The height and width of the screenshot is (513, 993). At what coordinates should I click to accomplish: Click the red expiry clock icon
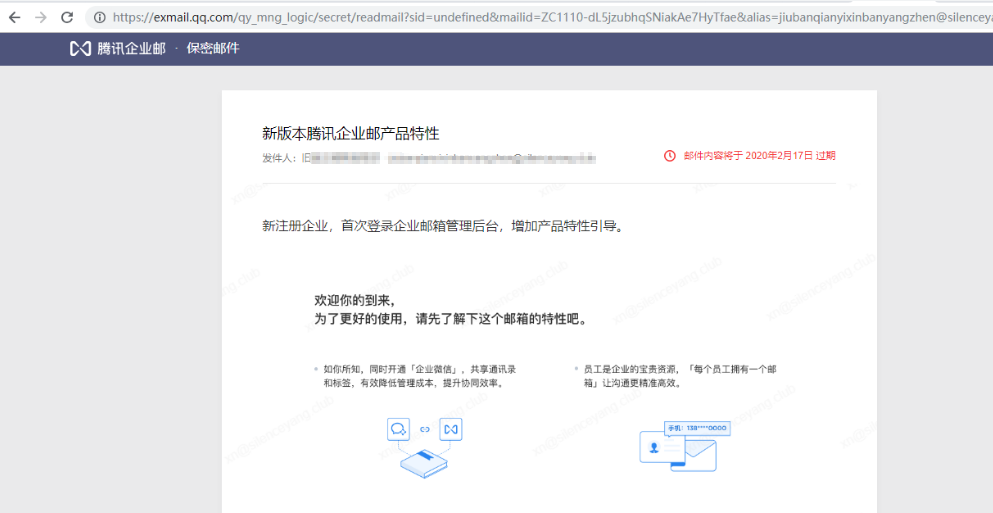point(670,156)
